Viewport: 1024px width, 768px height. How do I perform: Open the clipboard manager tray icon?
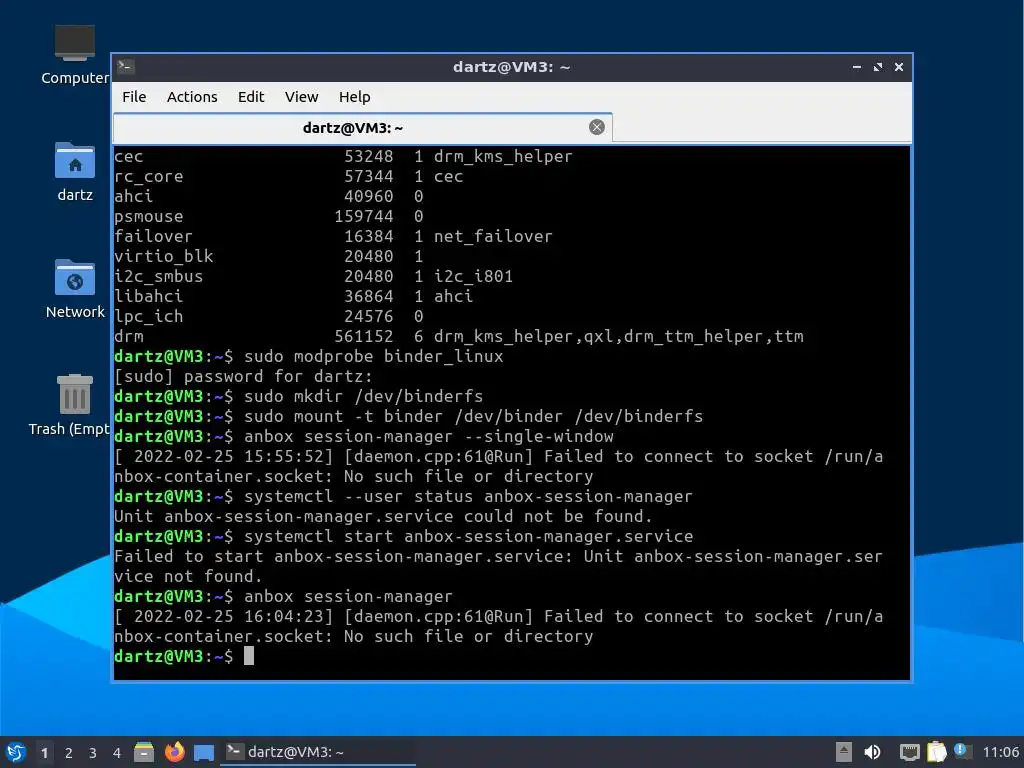point(936,752)
